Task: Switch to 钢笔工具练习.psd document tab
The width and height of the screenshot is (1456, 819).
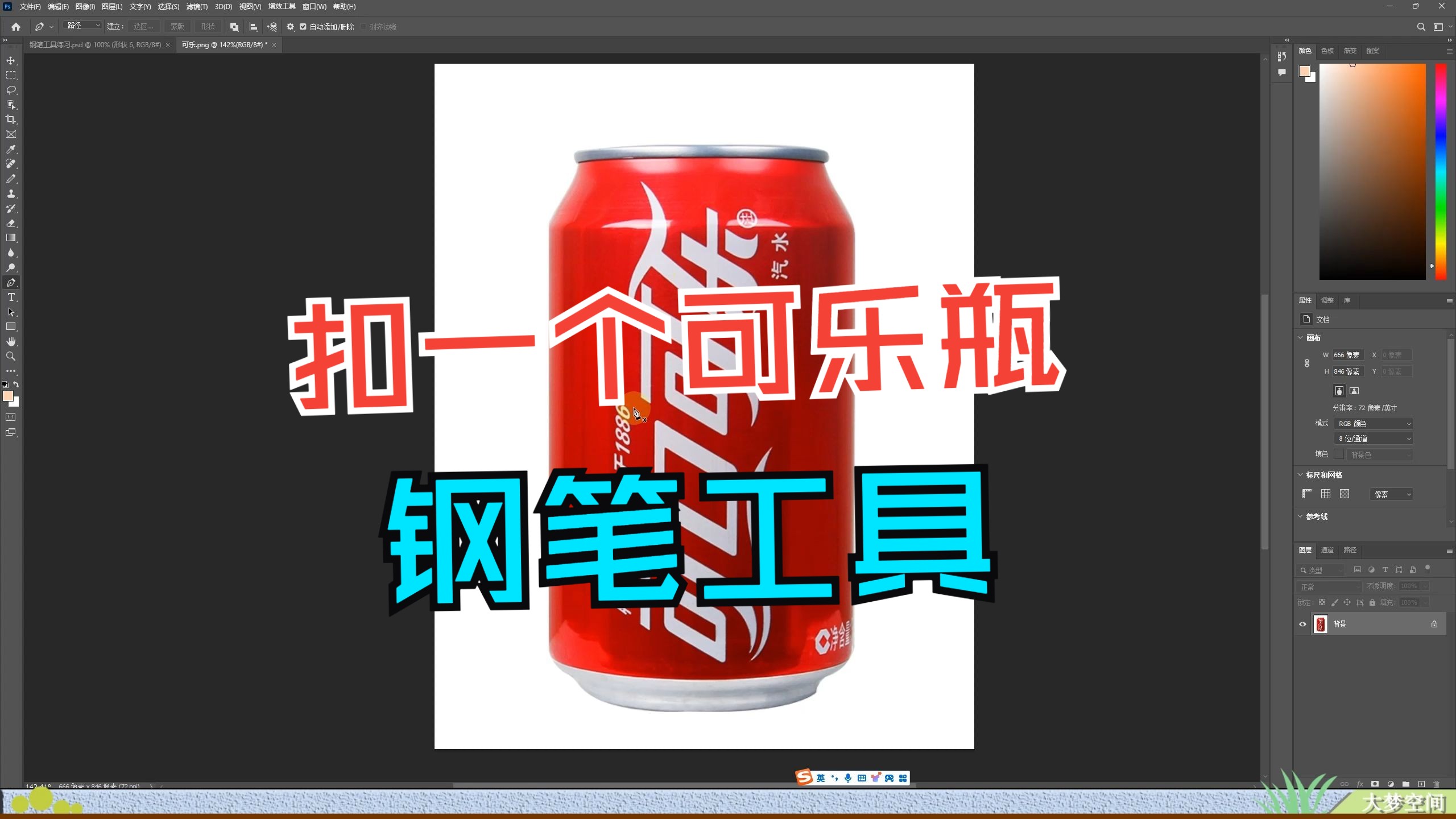Action: (95, 45)
